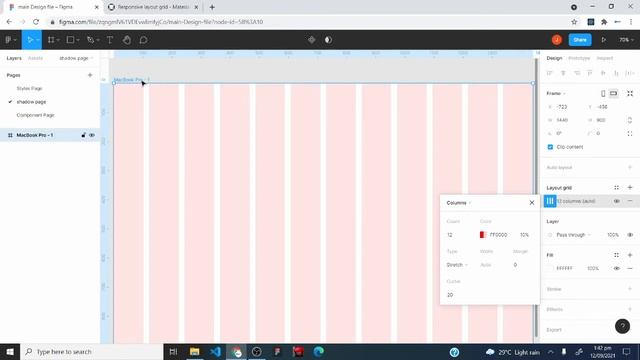
Task: Toggle the FFFFFF fill visibility
Action: click(x=616, y=269)
